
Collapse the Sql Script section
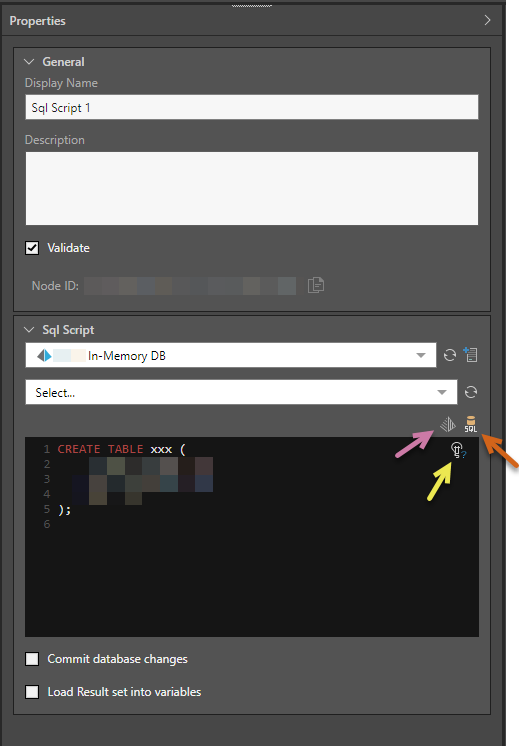click(x=29, y=330)
